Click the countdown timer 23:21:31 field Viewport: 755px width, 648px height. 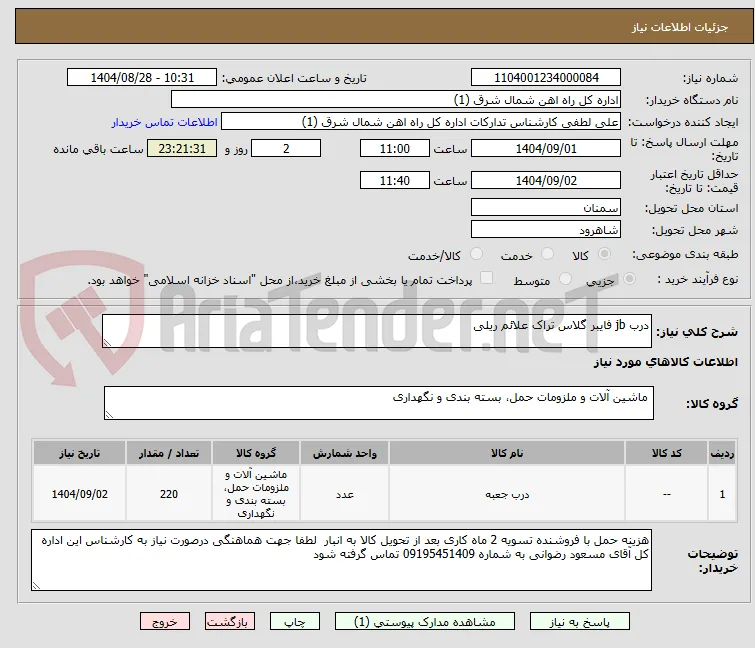[182, 148]
